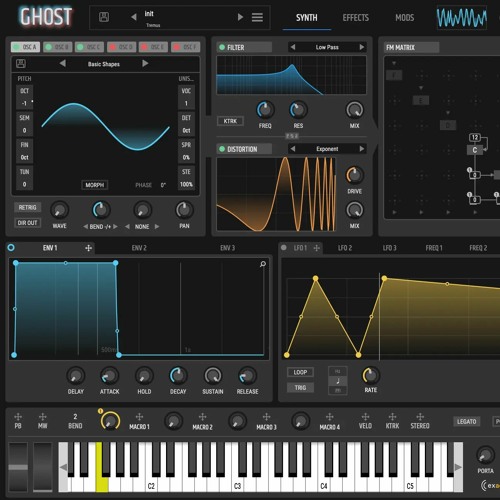Screen dimensions: 500x500
Task: Shift keyboard range higher with right arrow
Action: (458, 467)
